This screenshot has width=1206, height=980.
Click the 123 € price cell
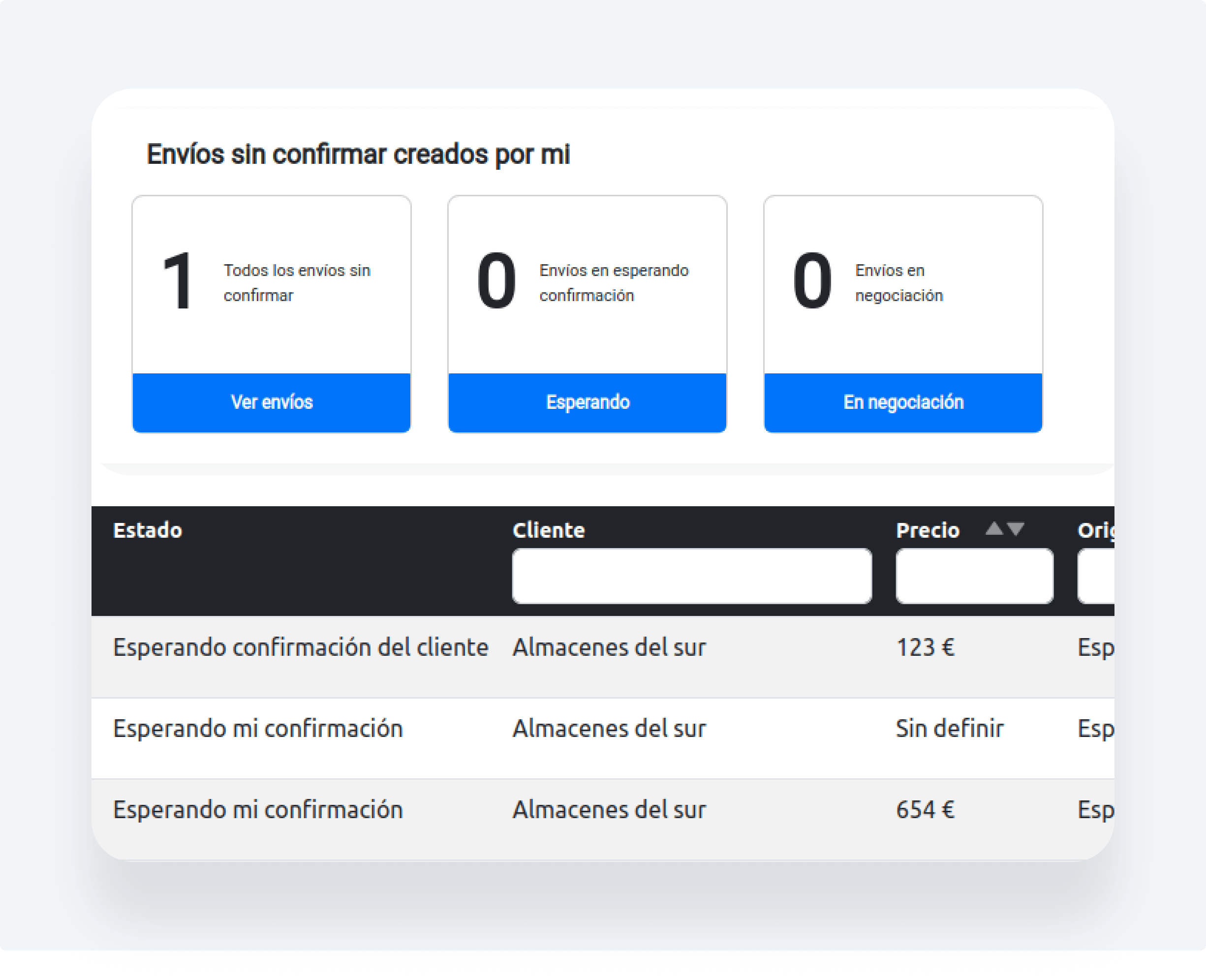[925, 647]
